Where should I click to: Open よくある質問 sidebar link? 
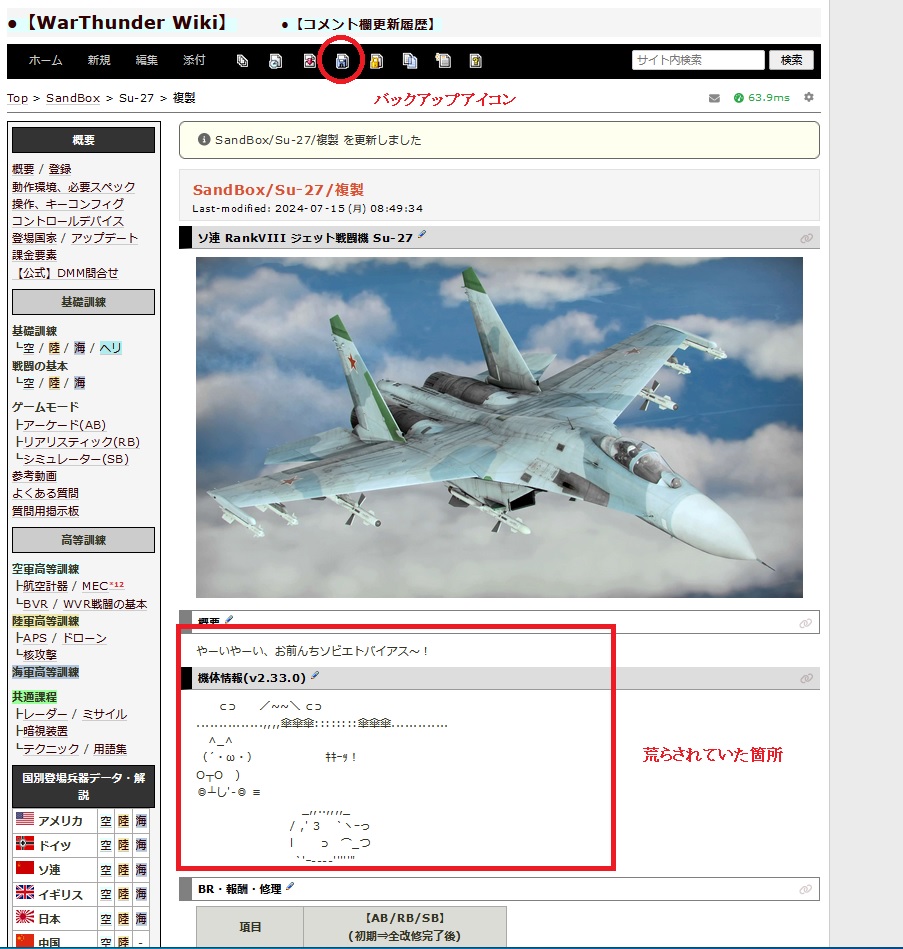[x=45, y=493]
